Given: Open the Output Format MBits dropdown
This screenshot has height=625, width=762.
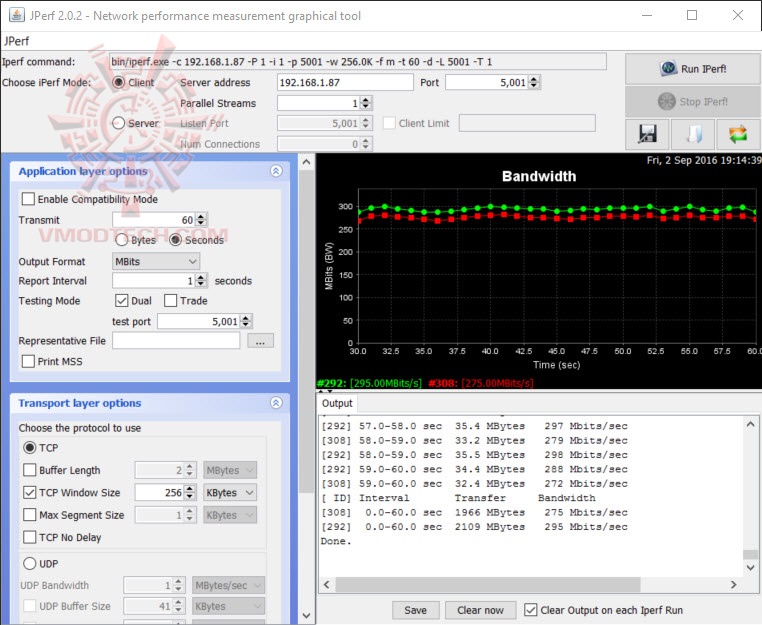Looking at the screenshot, I should click(156, 261).
